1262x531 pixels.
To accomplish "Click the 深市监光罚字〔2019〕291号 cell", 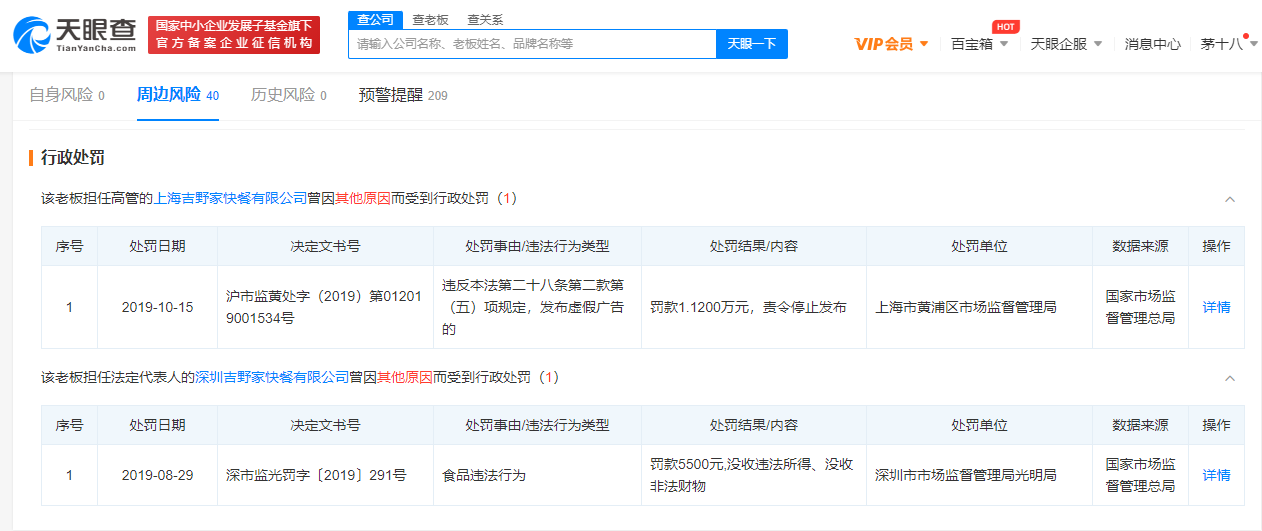I will click(x=325, y=475).
